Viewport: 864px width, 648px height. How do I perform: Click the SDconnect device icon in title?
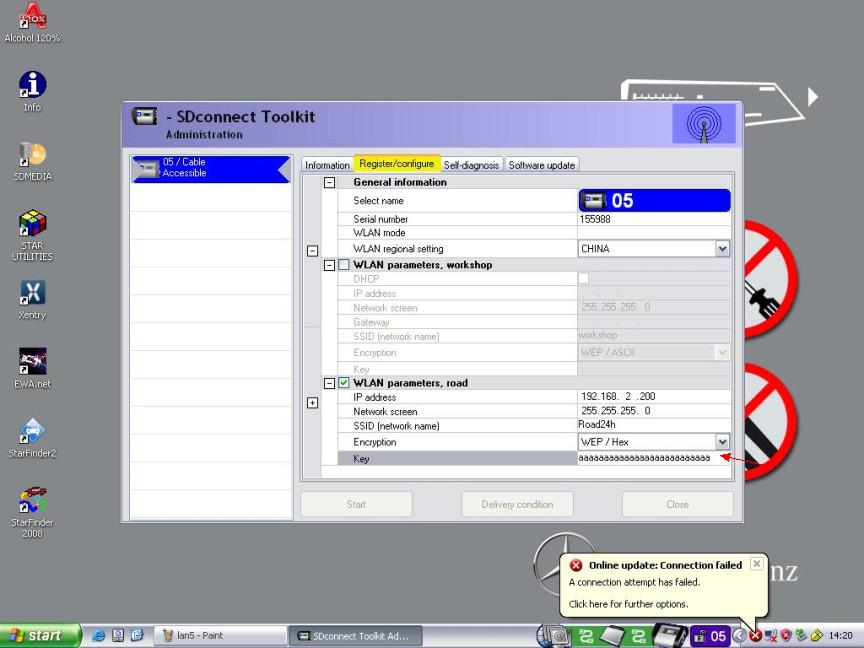click(x=144, y=116)
